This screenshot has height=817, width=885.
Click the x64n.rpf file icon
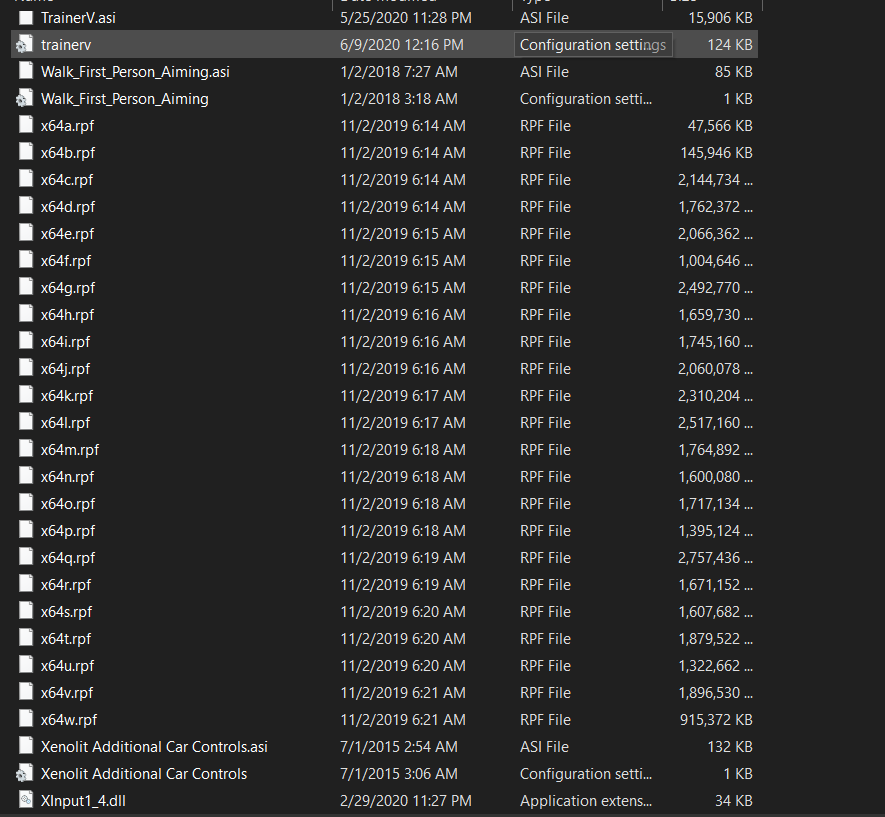pyautogui.click(x=26, y=476)
